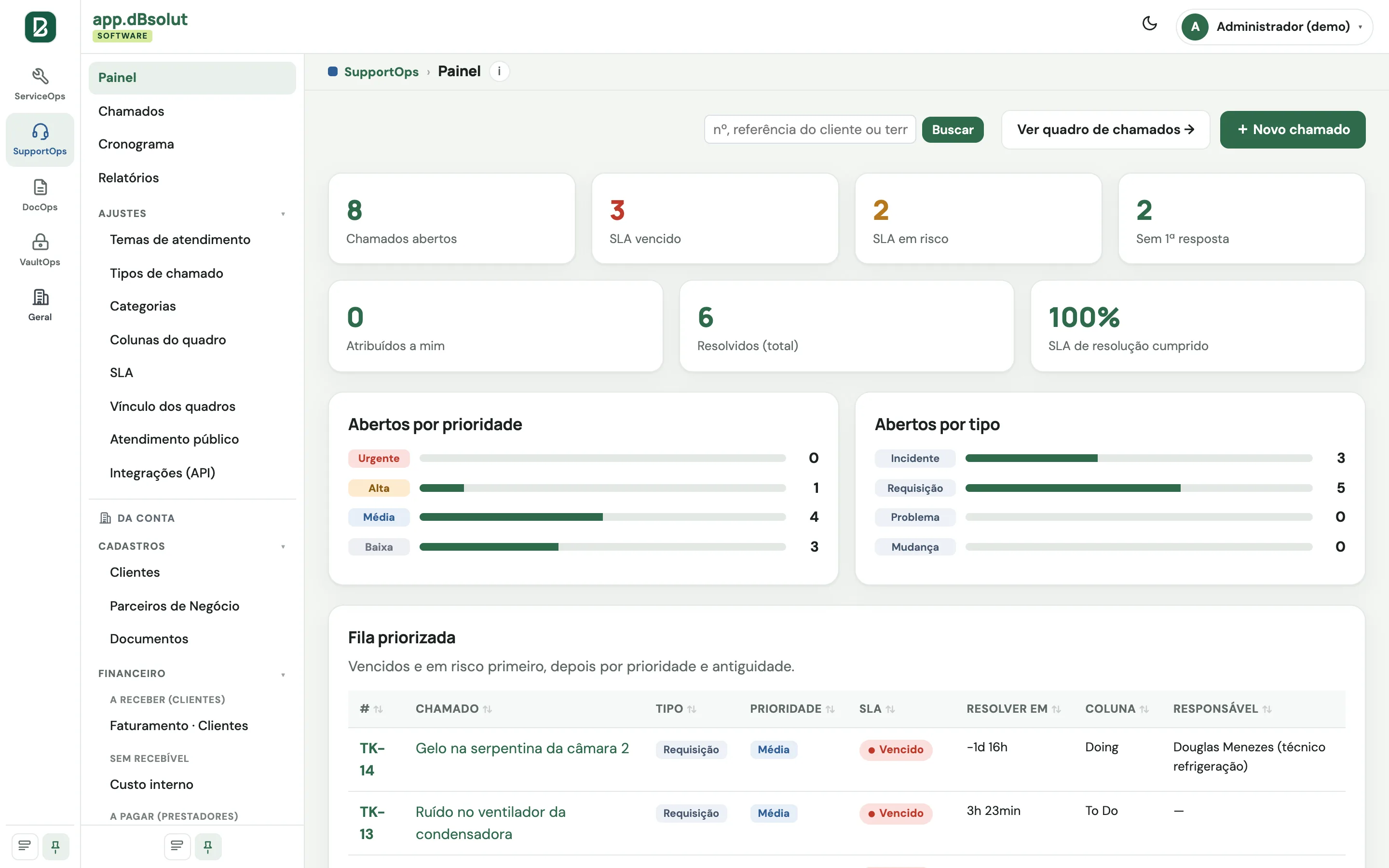This screenshot has width=1389, height=868.
Task: Open Chamados in the sidebar
Action: [192, 111]
